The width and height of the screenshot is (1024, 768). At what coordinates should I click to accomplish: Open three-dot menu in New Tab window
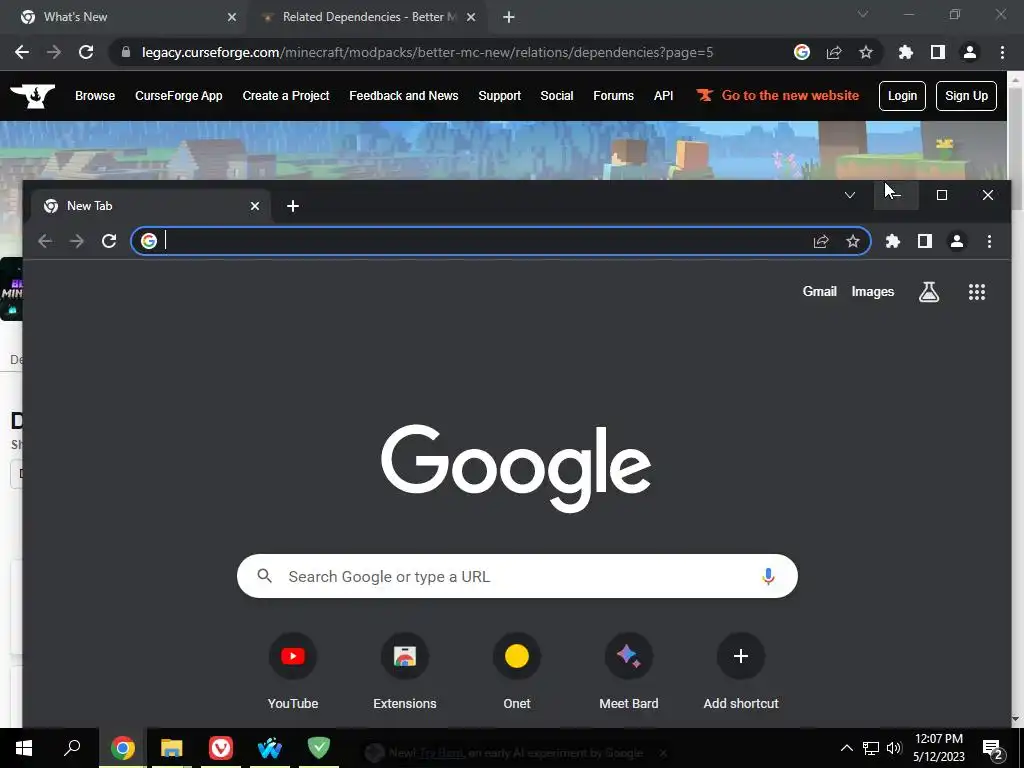point(989,241)
